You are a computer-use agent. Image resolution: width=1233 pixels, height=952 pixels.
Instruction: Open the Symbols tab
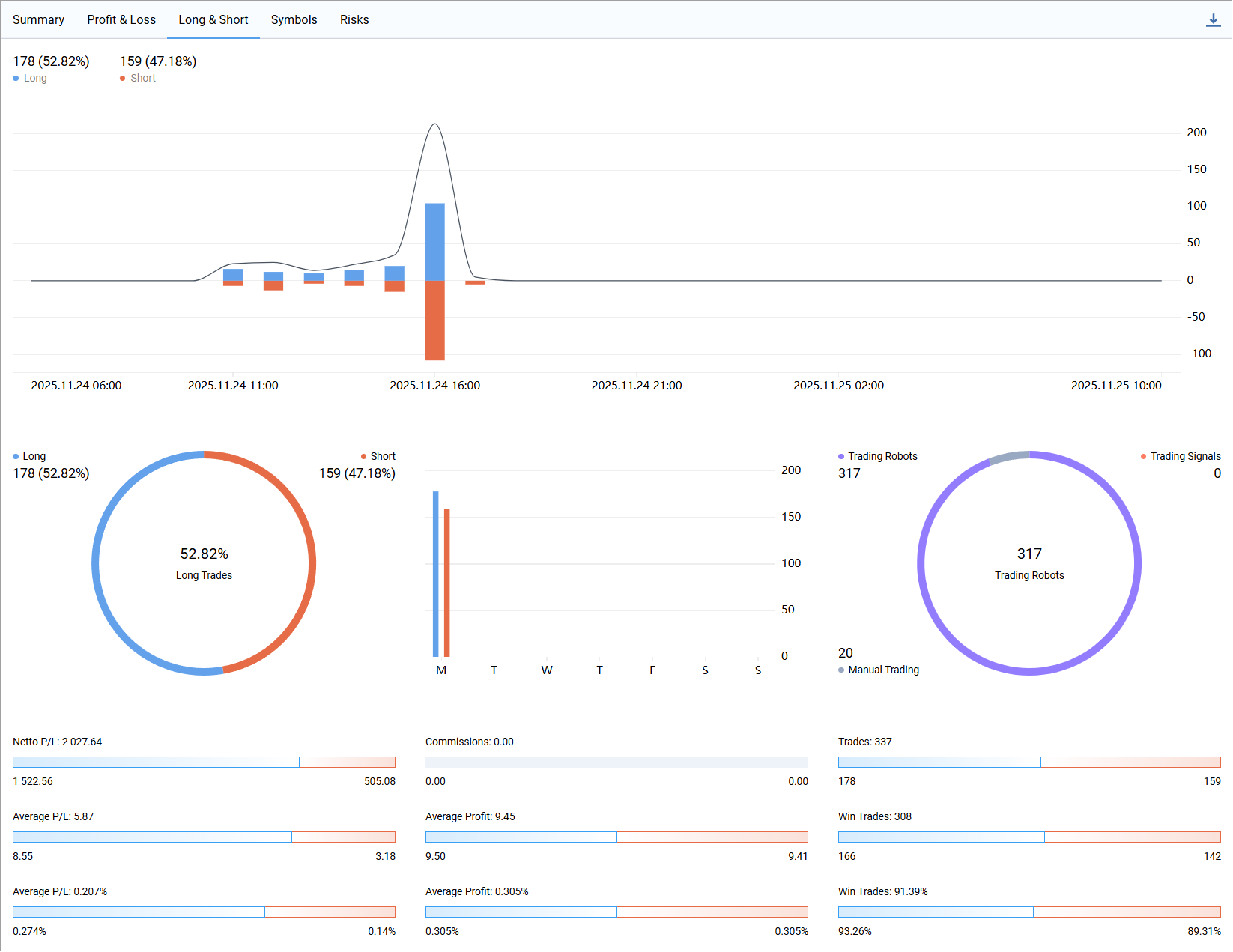pyautogui.click(x=294, y=20)
